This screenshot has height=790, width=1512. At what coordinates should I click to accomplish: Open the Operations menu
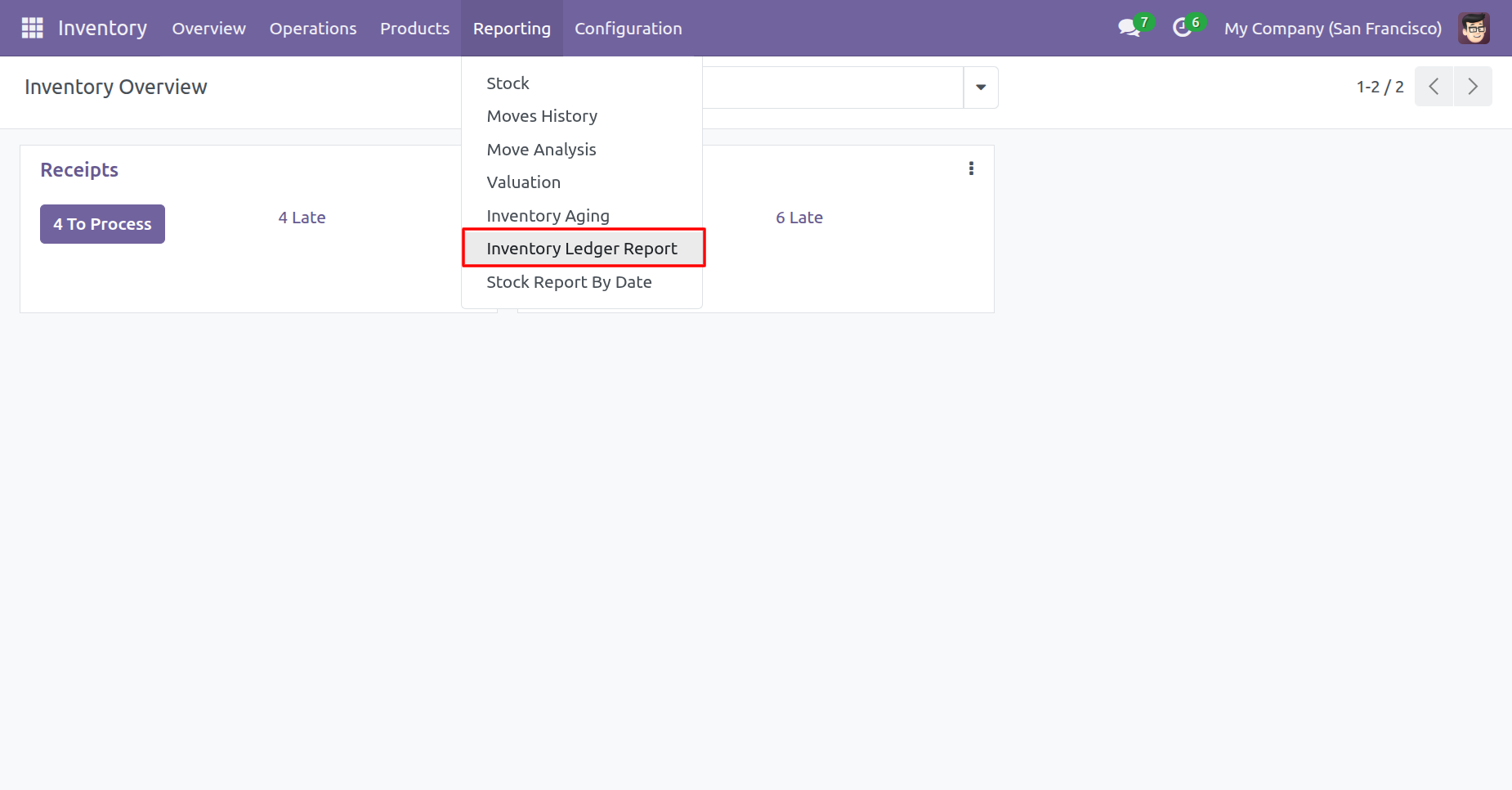[x=313, y=29]
